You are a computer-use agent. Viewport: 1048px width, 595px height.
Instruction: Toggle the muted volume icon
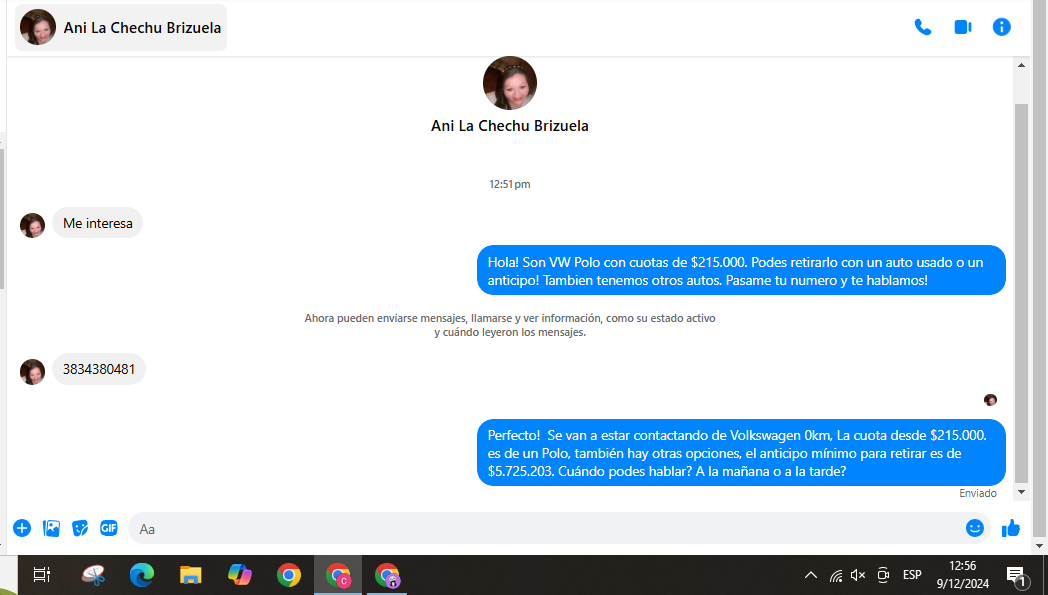point(858,575)
